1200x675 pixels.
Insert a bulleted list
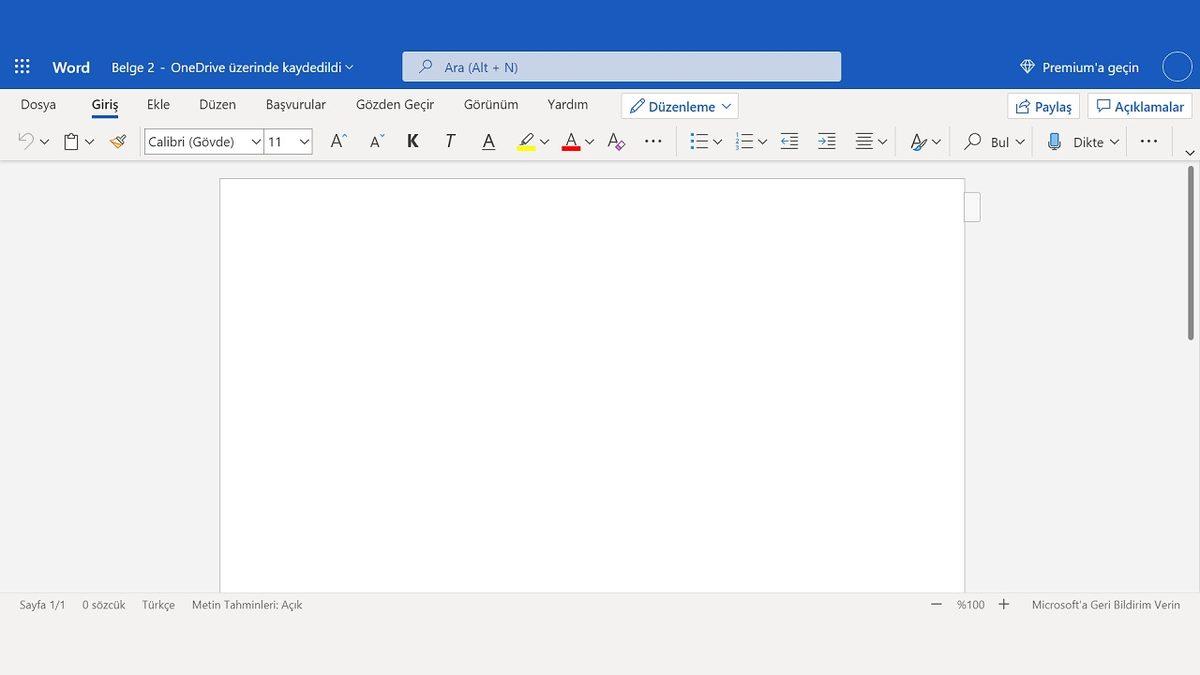pos(699,142)
